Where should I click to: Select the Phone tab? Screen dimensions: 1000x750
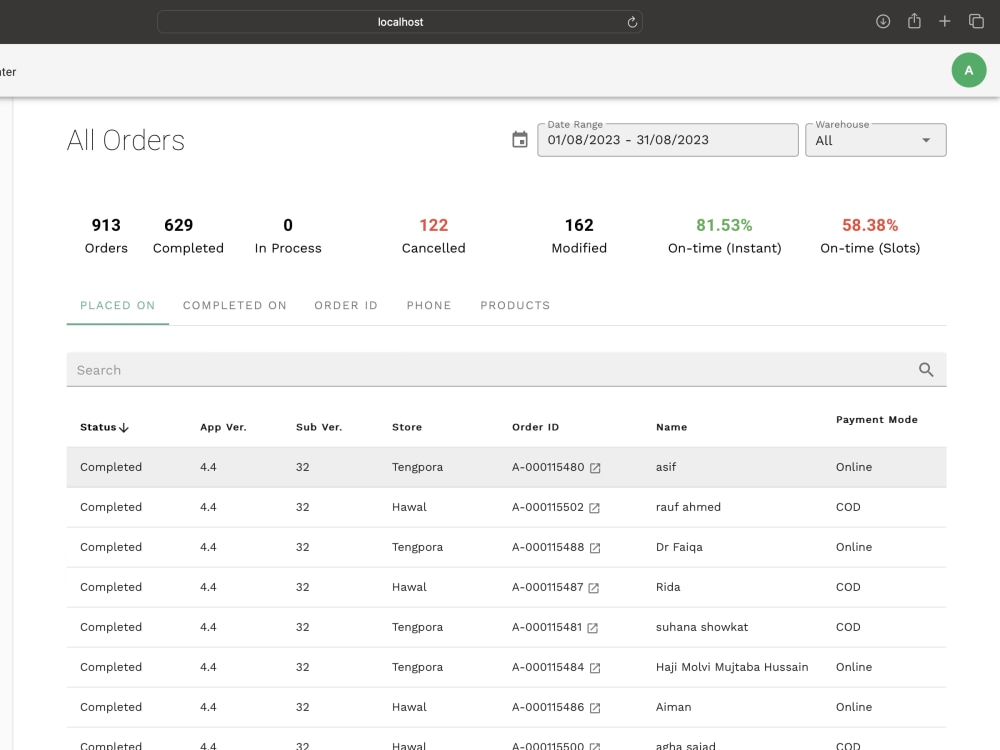click(429, 305)
